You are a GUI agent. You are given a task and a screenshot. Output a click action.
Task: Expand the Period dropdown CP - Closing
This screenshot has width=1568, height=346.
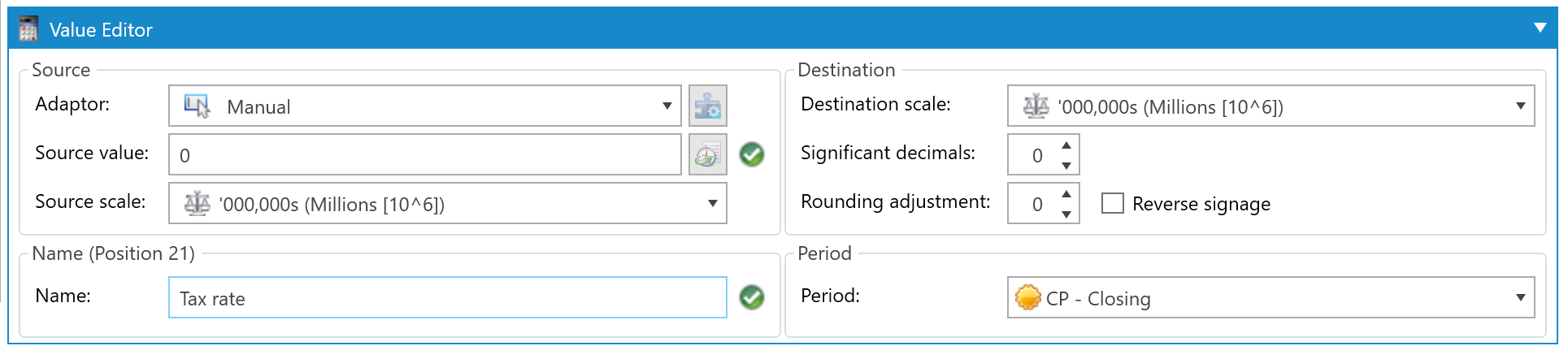click(x=1271, y=297)
